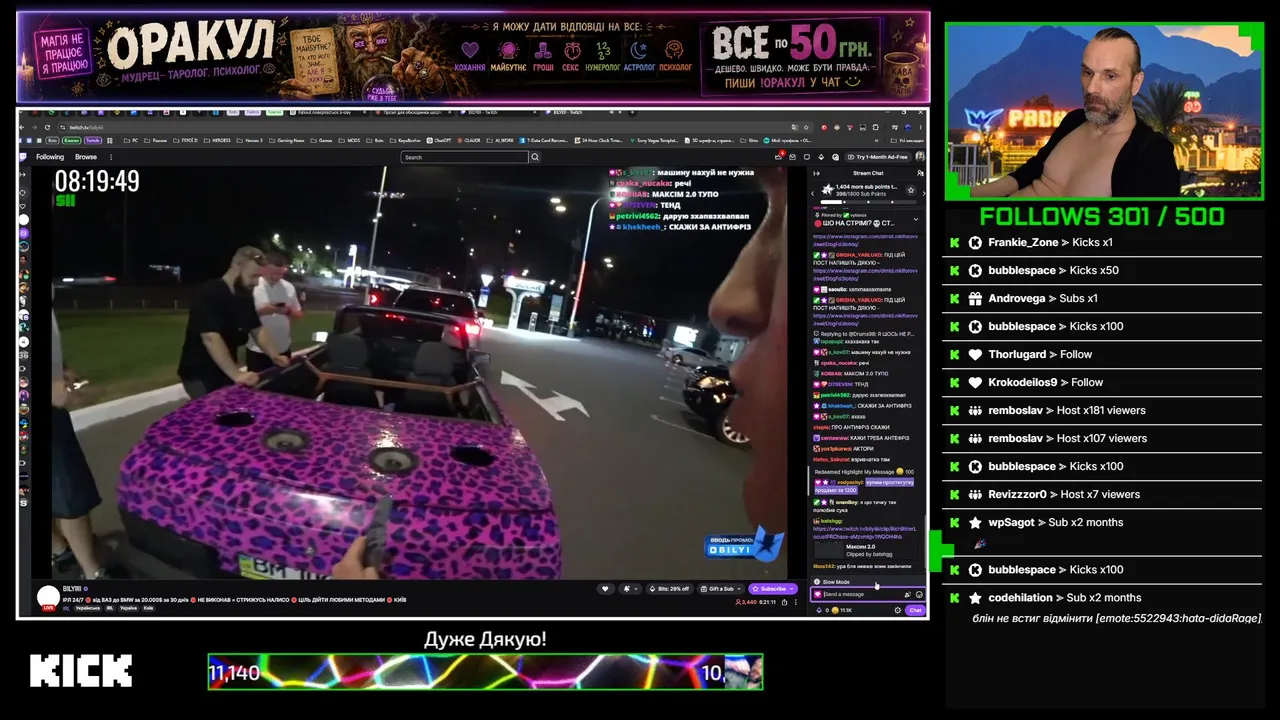Click the Gift a Sub button
Screen dimensions: 1280x720
(720, 589)
